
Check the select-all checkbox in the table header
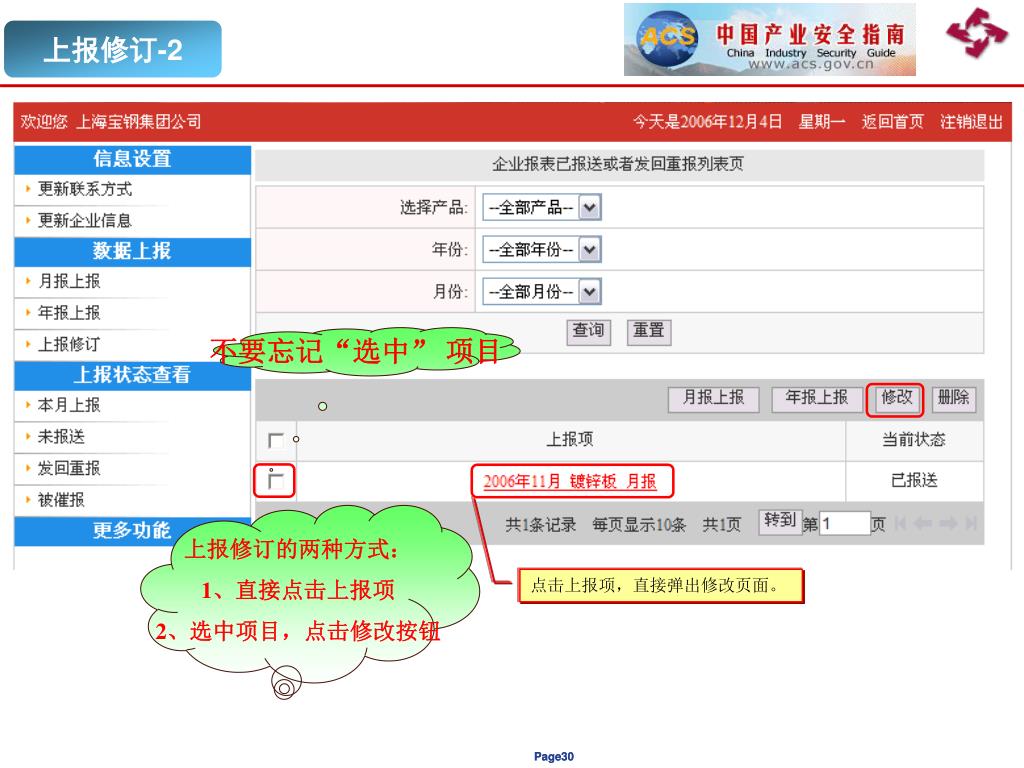tap(276, 440)
